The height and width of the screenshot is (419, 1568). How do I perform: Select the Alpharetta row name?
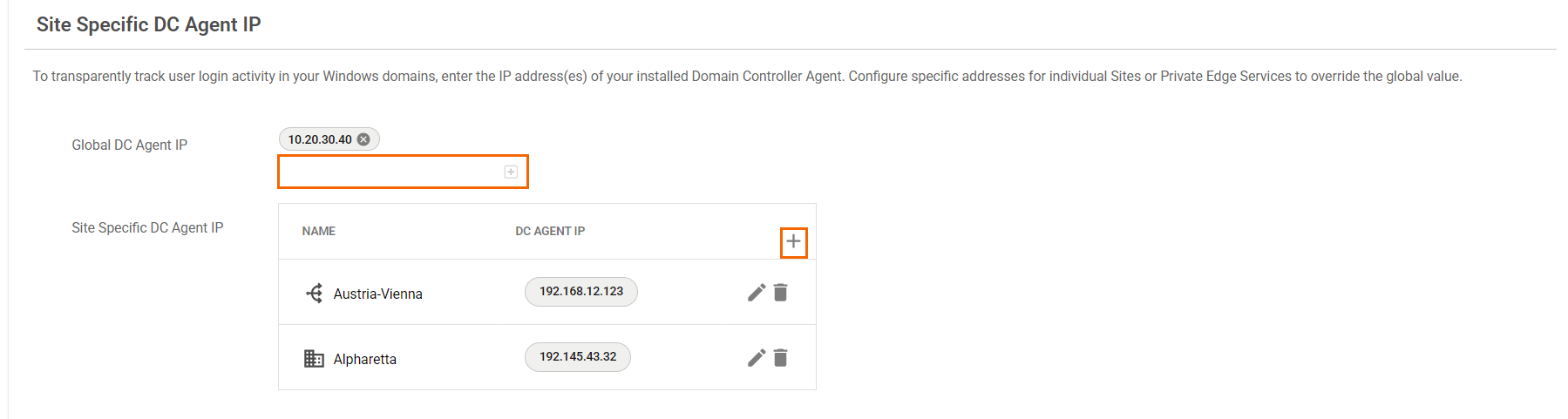(364, 360)
